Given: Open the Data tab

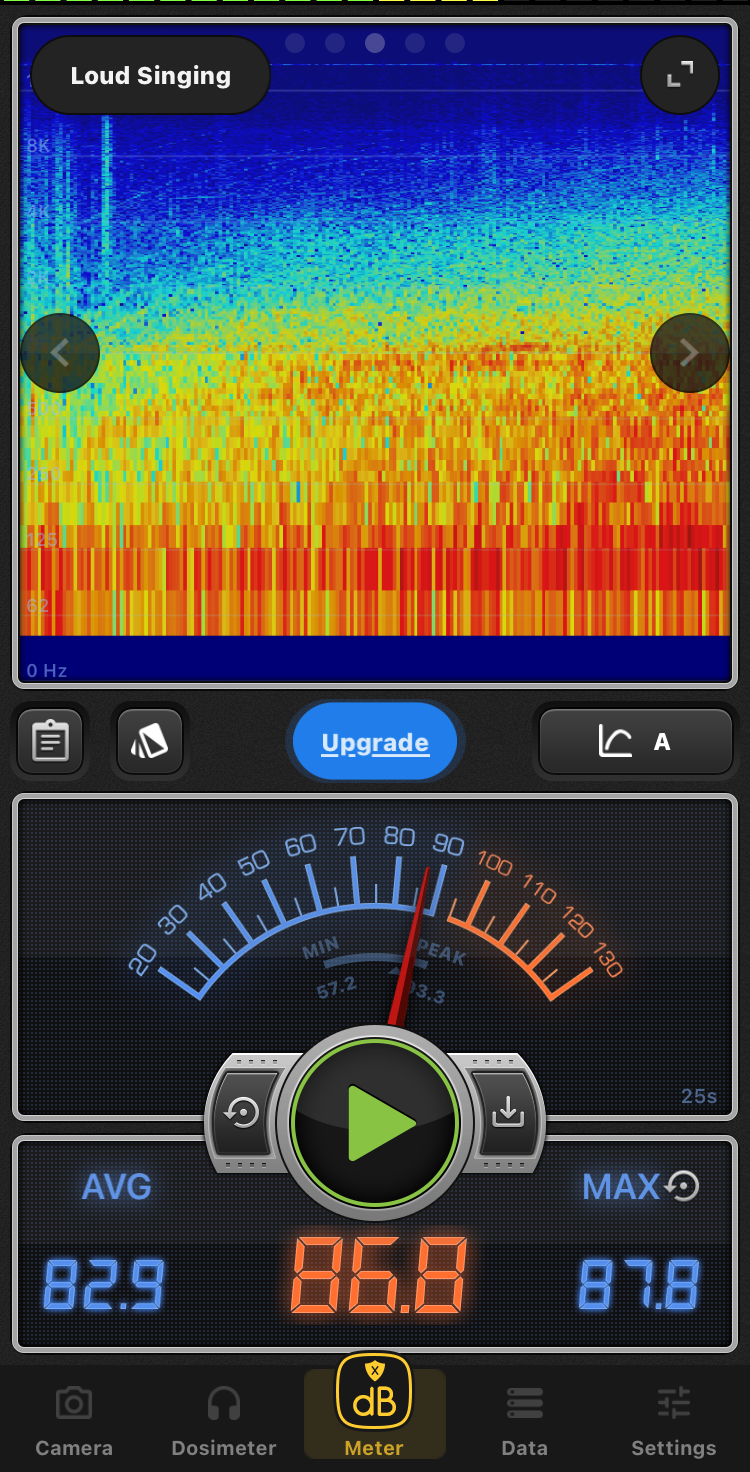Looking at the screenshot, I should tap(525, 1420).
